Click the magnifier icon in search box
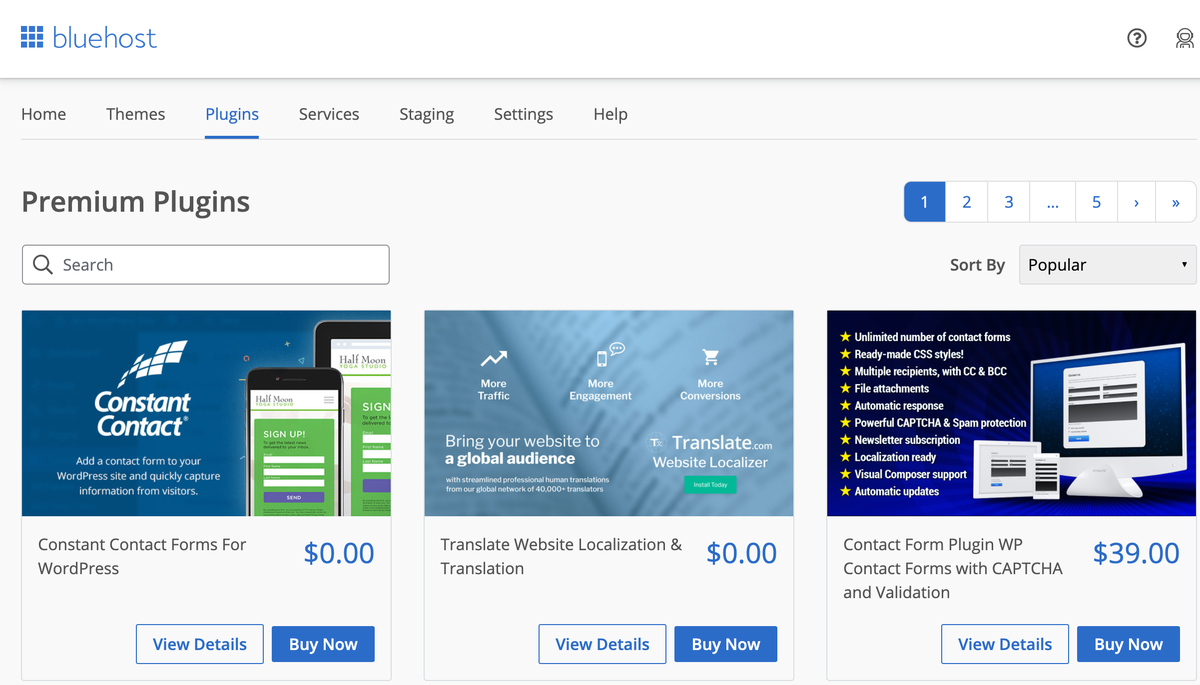This screenshot has height=685, width=1200. coord(43,265)
